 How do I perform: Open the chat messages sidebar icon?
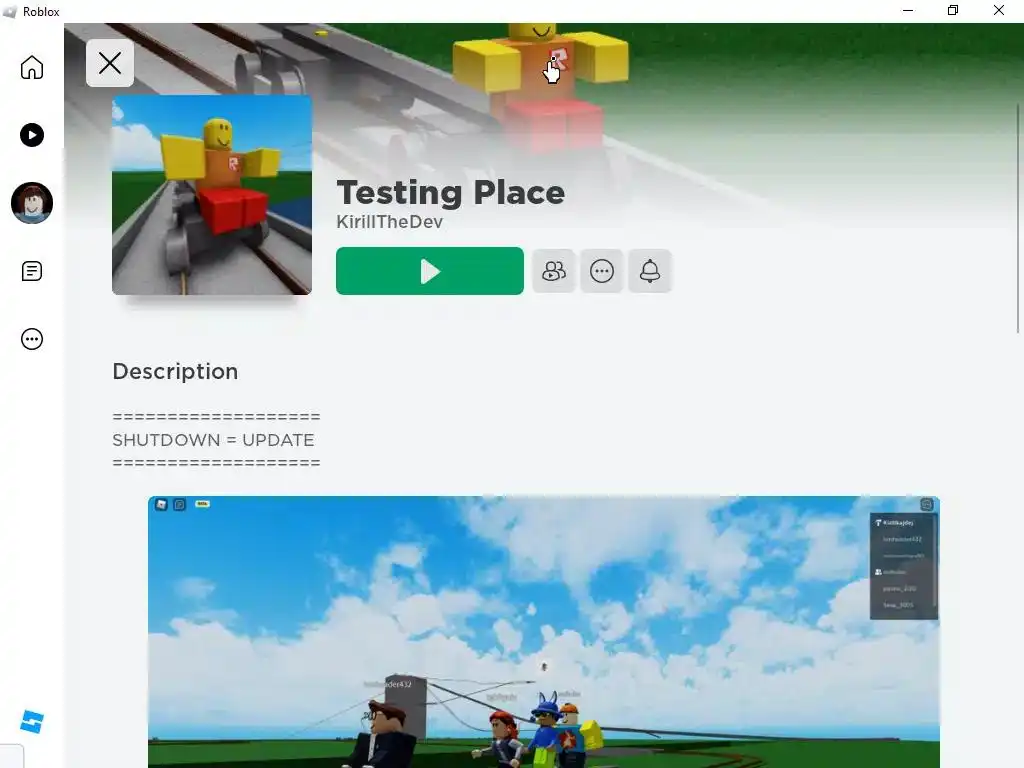(31, 271)
